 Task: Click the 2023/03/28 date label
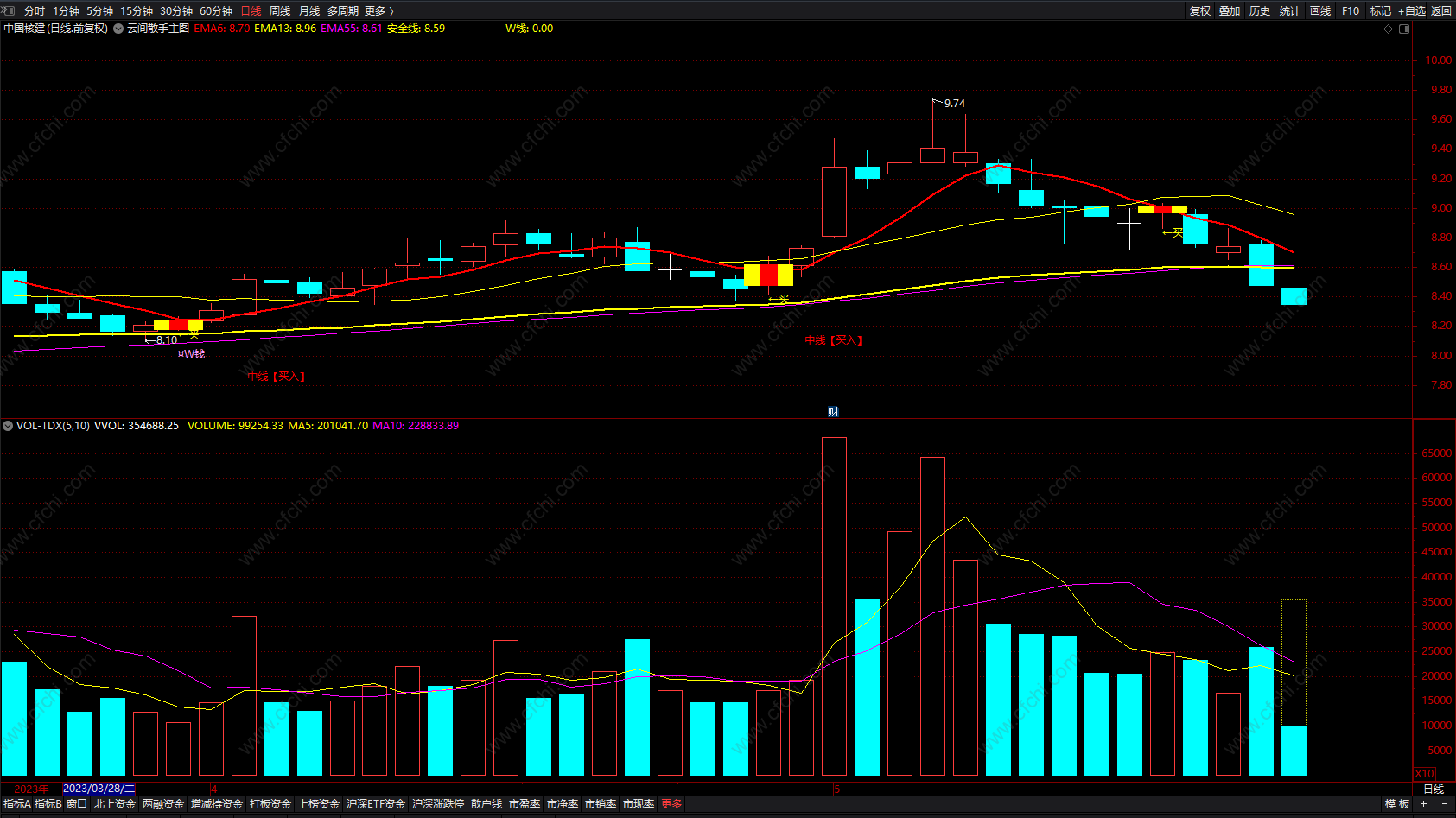pyautogui.click(x=99, y=789)
